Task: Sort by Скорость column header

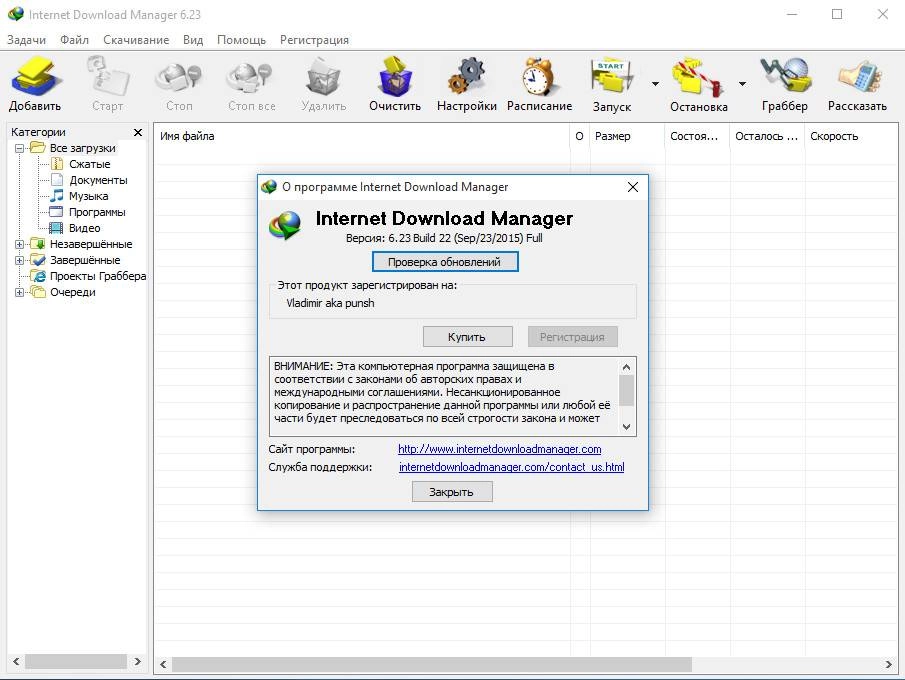Action: click(x=851, y=136)
